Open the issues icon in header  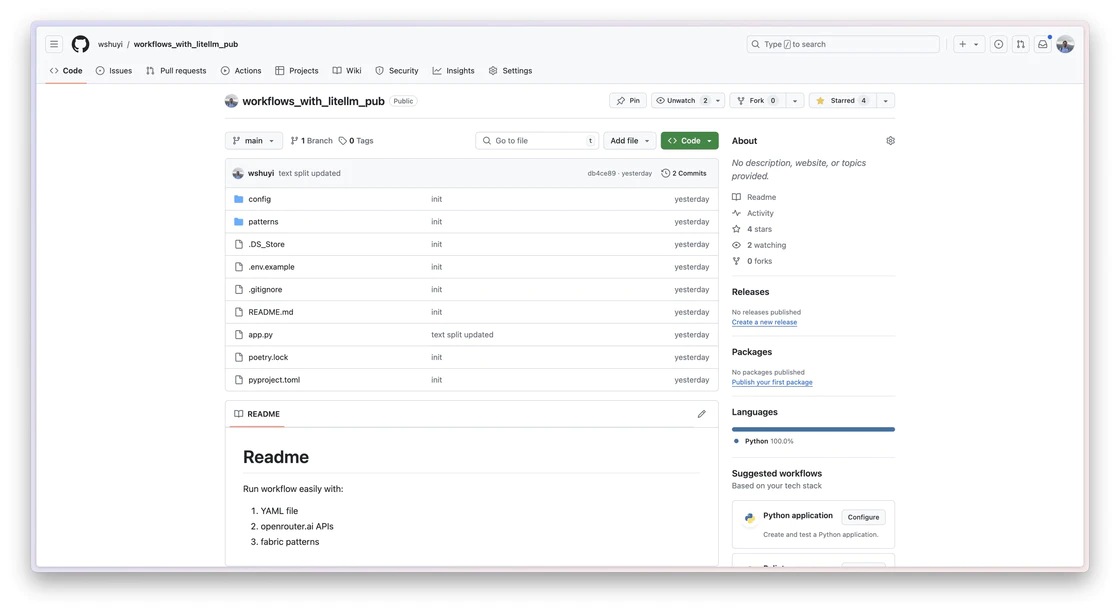(999, 44)
